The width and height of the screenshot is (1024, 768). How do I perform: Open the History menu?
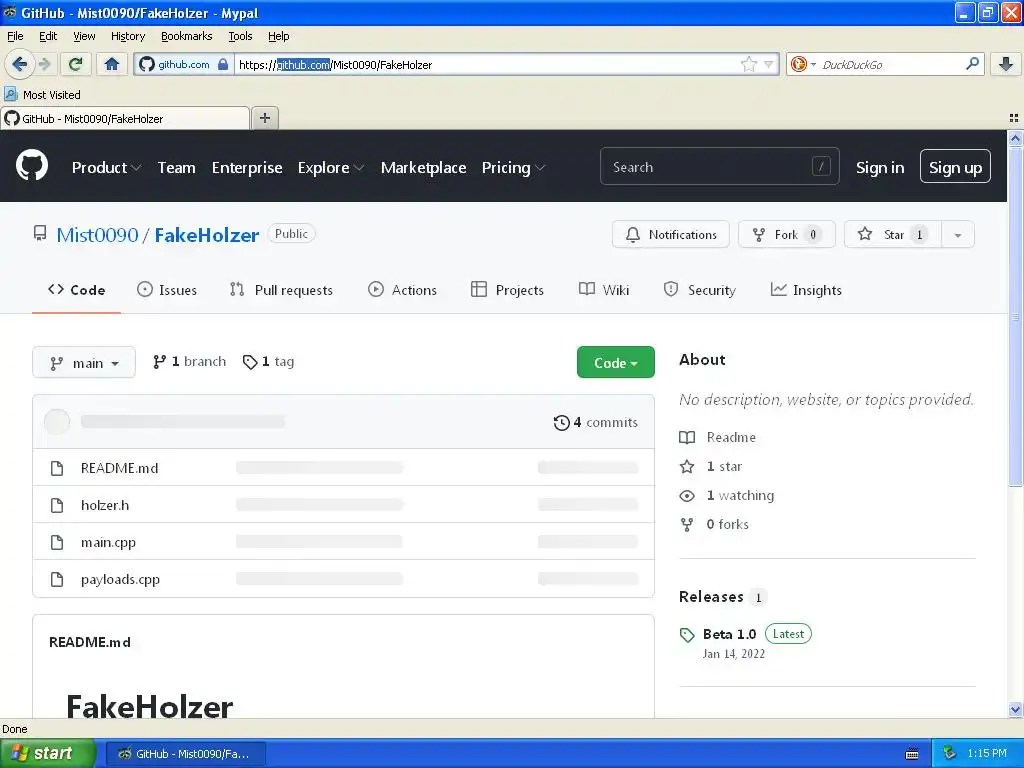point(128,36)
